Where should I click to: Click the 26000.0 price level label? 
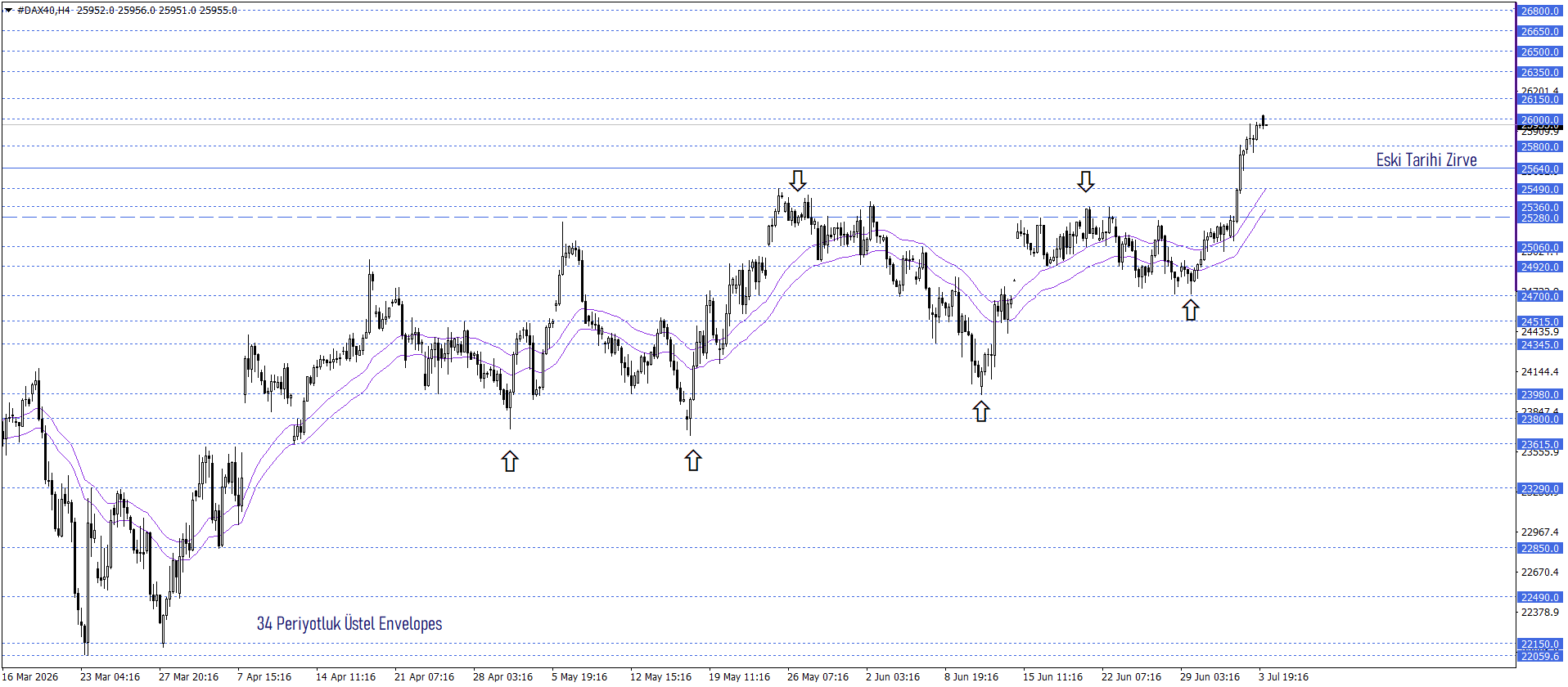(x=1539, y=119)
